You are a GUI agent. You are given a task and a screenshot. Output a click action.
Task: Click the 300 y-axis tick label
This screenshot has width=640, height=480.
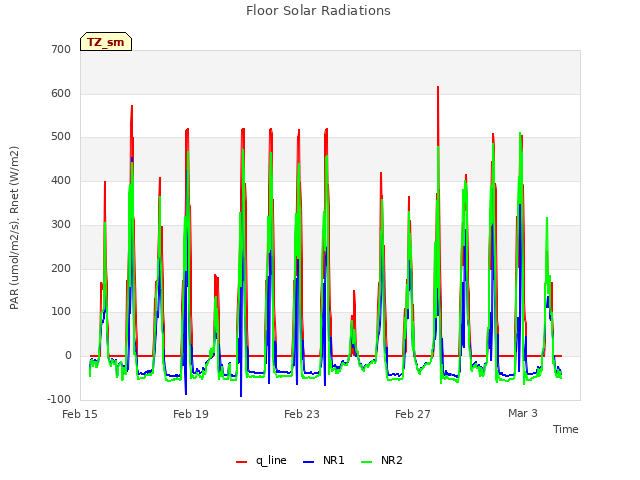(61, 224)
